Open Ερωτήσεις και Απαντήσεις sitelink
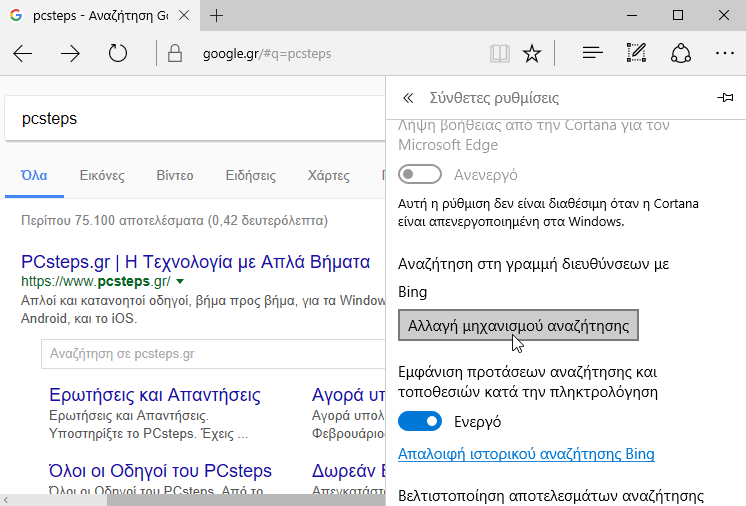The width and height of the screenshot is (746, 506). click(155, 395)
